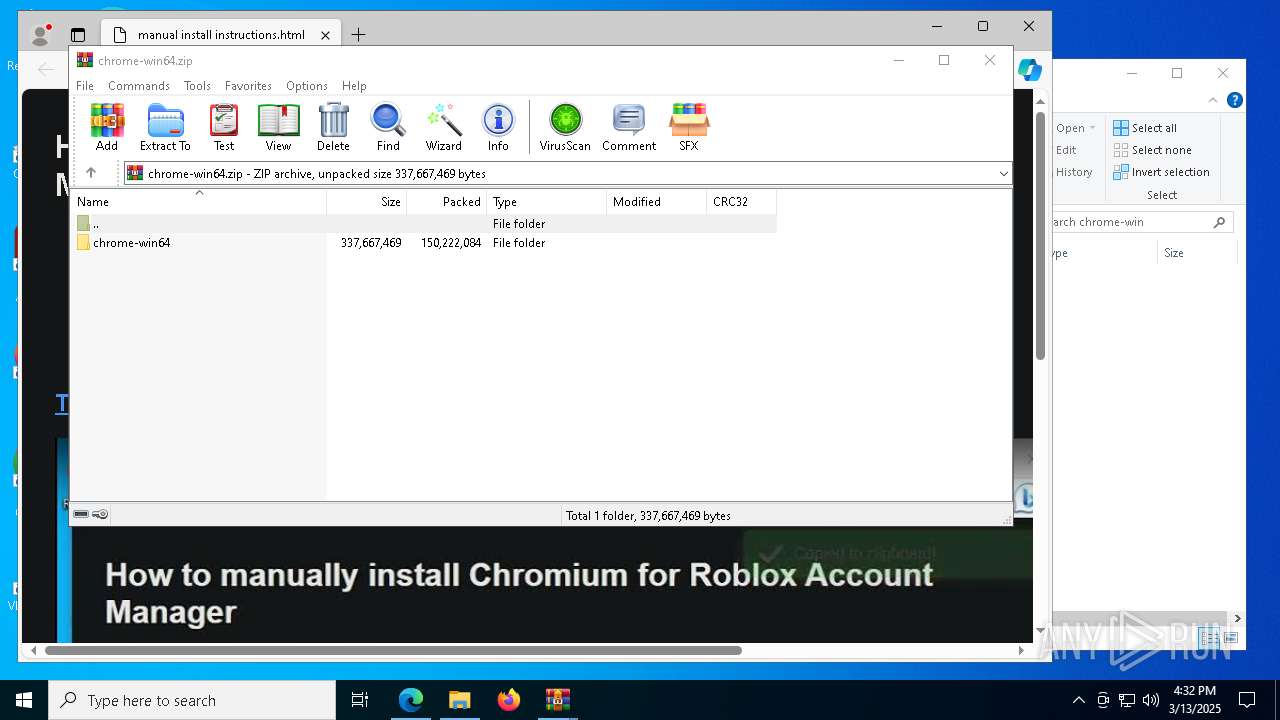Click Edit in the Explorer ribbon

tap(1066, 150)
